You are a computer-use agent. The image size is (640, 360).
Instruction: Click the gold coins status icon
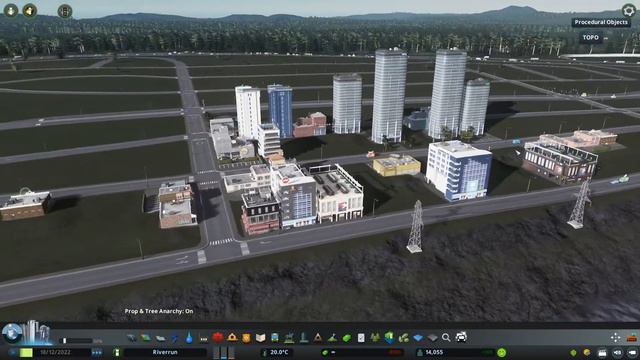(587, 352)
